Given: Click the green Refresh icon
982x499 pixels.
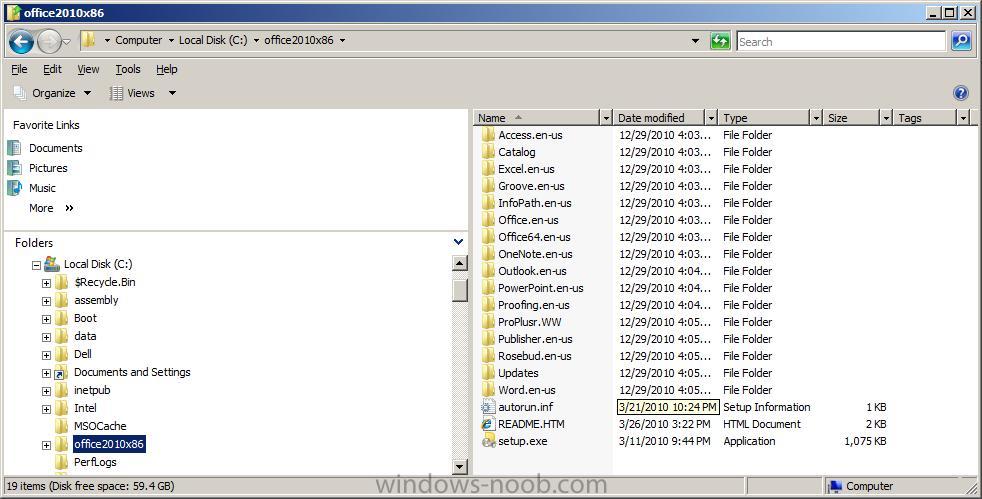Looking at the screenshot, I should pyautogui.click(x=720, y=41).
